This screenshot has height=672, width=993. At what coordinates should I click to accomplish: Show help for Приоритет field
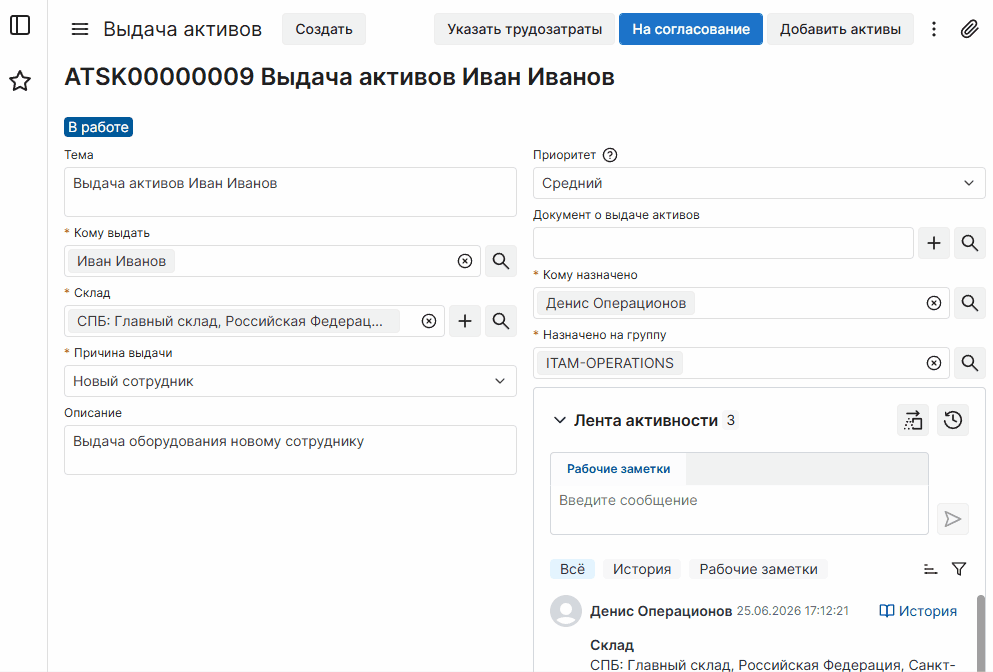610,155
